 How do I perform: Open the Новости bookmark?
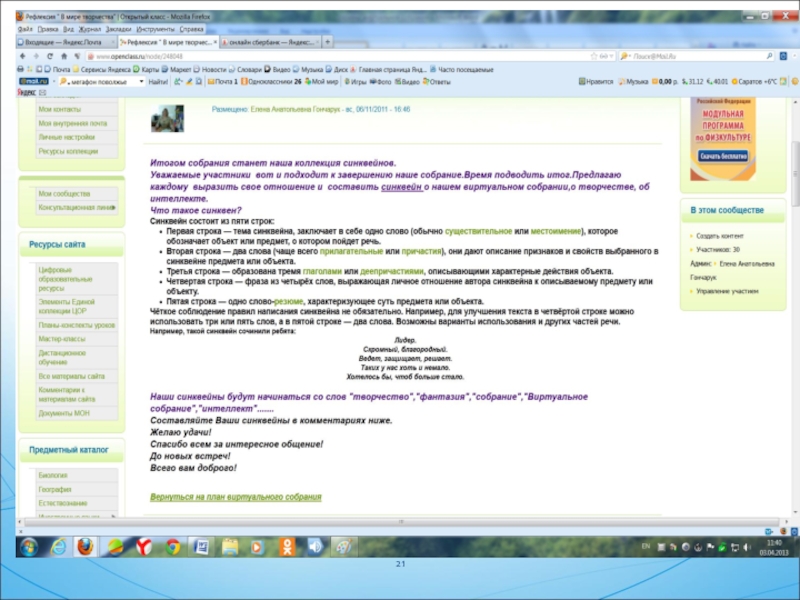coord(210,69)
